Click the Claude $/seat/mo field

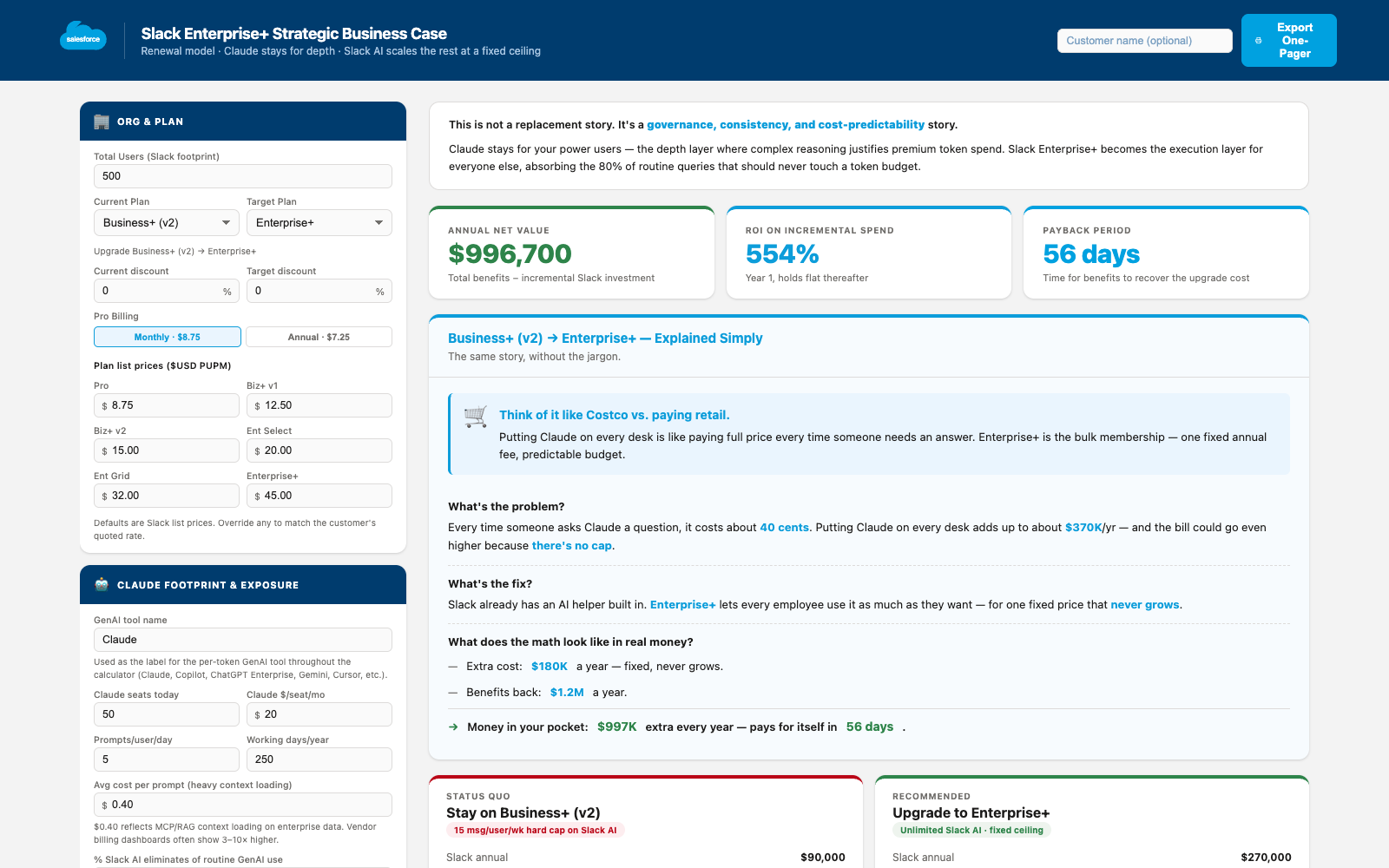point(319,714)
